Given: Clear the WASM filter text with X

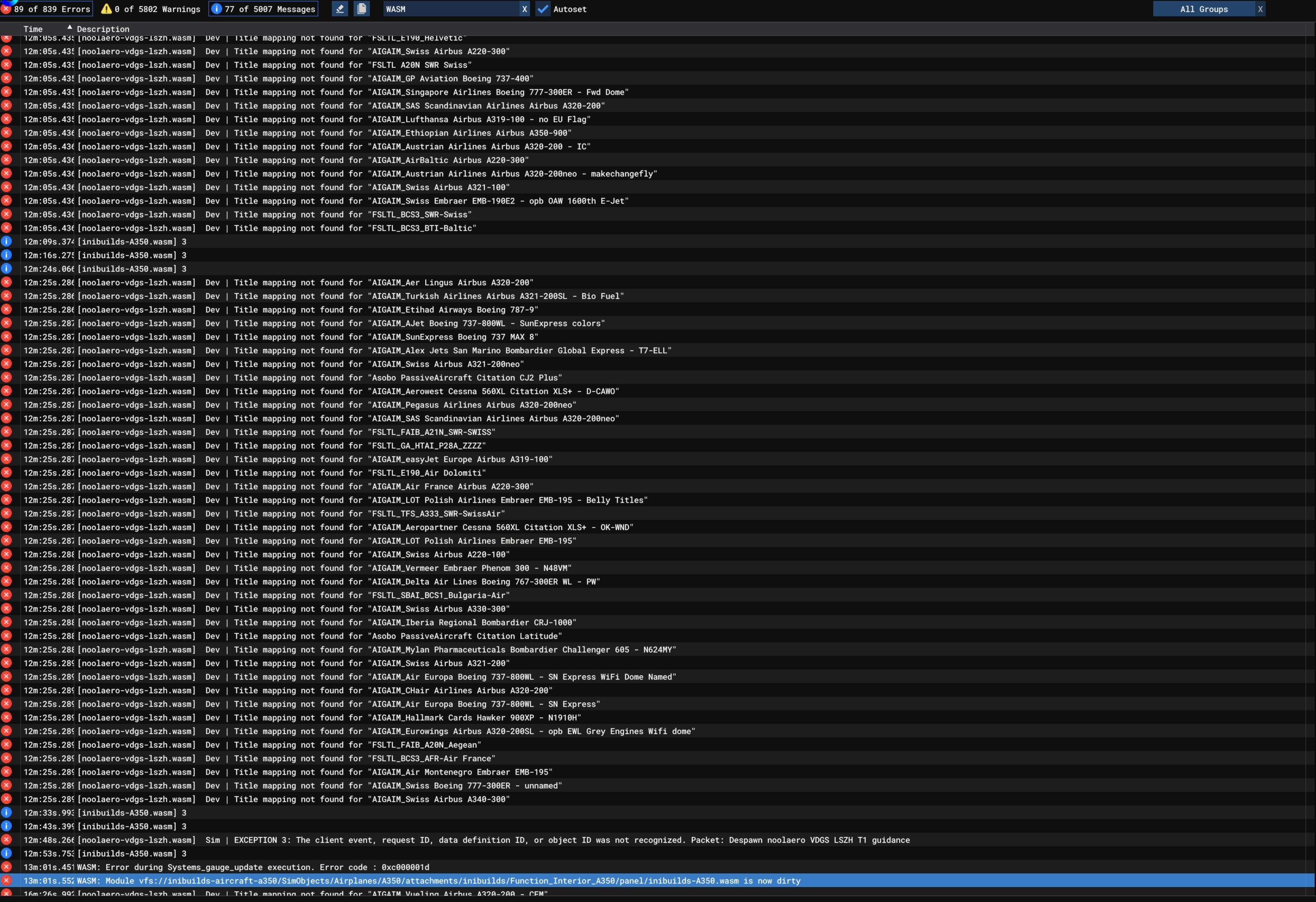Looking at the screenshot, I should click(x=524, y=9).
